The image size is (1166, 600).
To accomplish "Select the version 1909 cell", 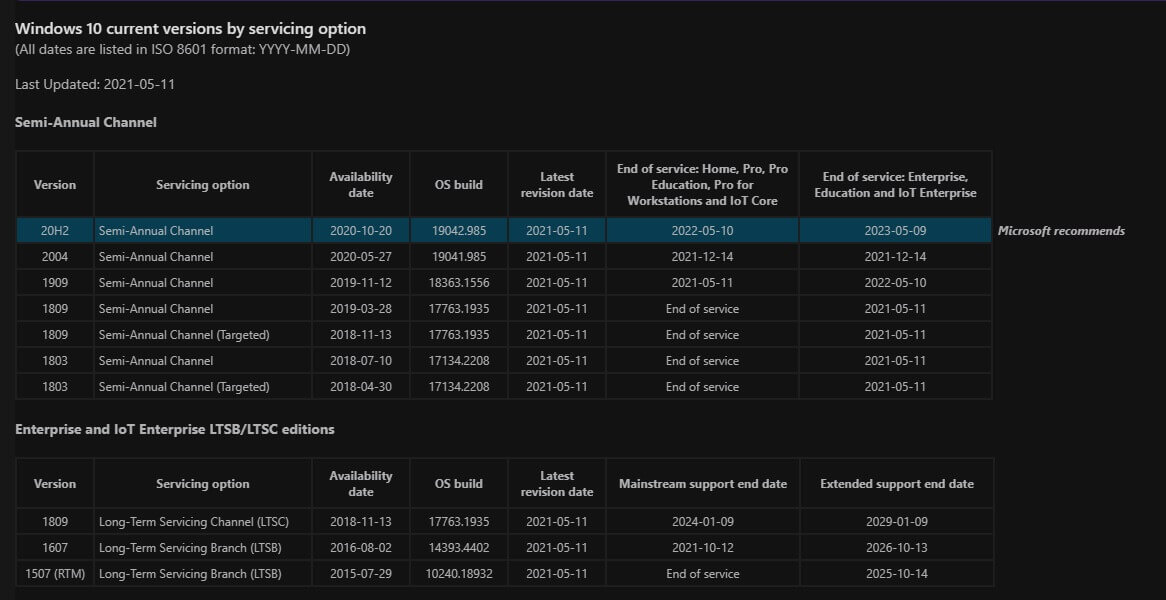I will pos(55,283).
